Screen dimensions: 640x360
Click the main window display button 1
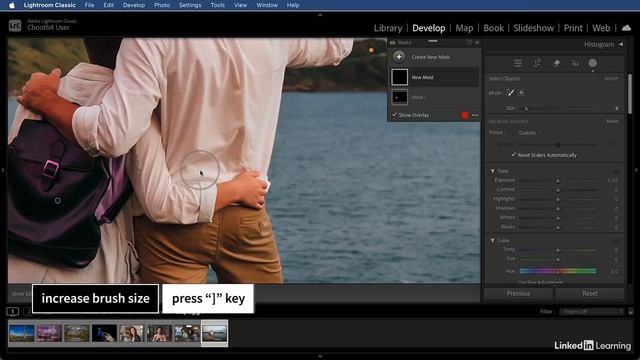point(13,312)
